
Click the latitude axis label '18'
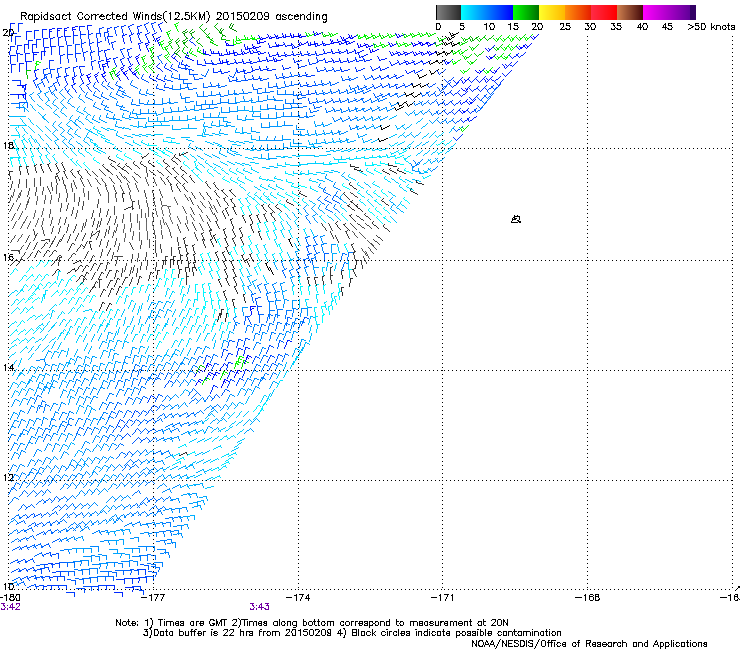(8, 145)
